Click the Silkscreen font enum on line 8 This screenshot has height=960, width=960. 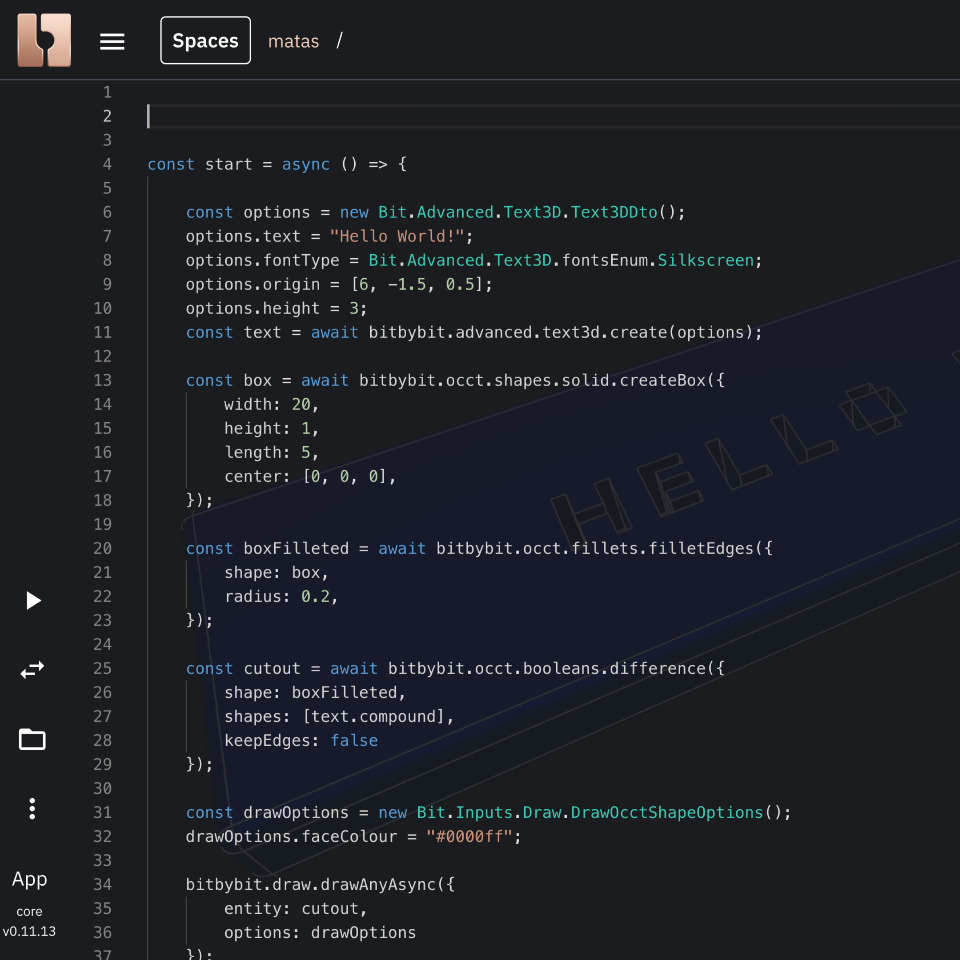coord(705,260)
